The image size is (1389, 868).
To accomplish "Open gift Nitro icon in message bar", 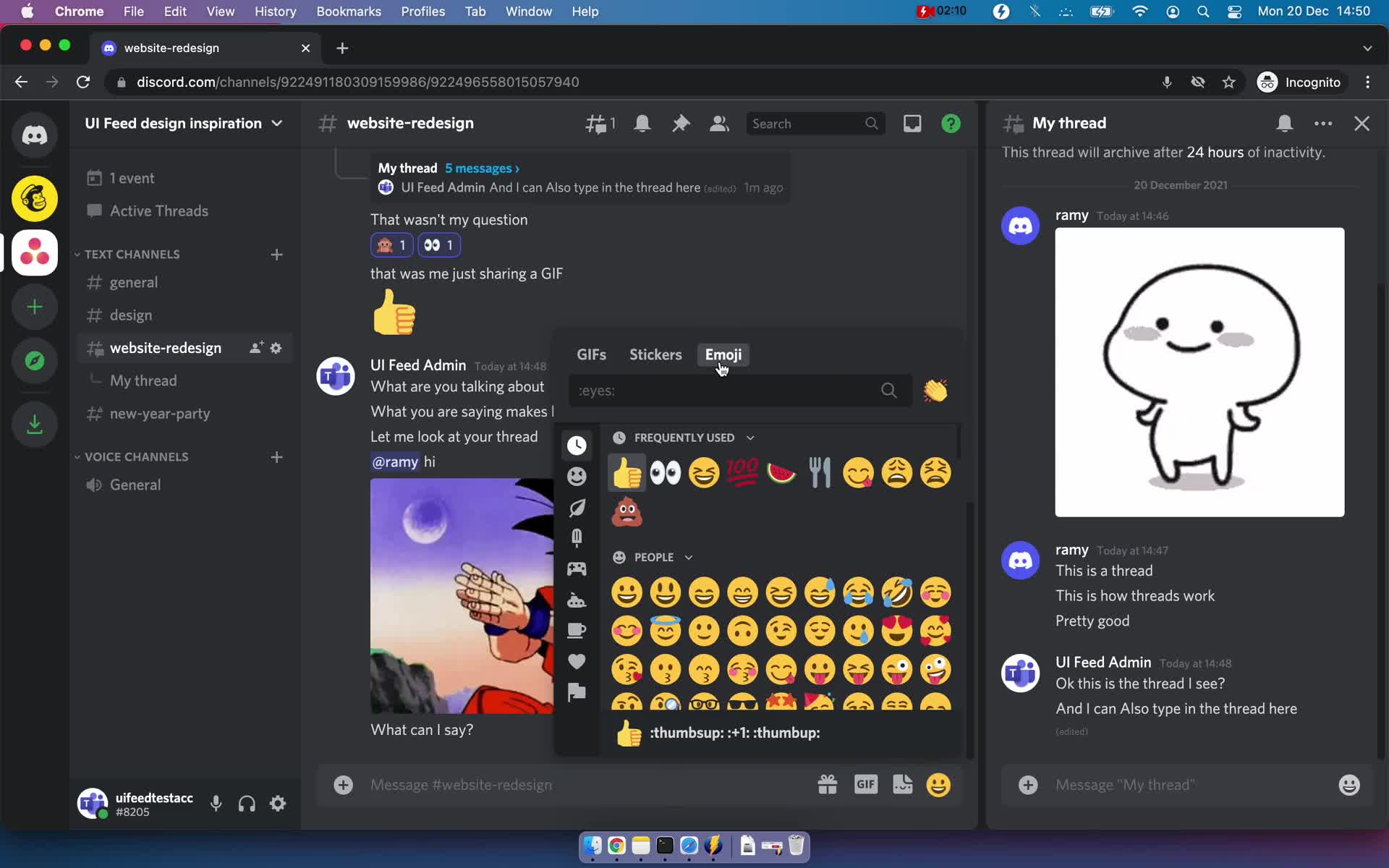I will coord(828,785).
